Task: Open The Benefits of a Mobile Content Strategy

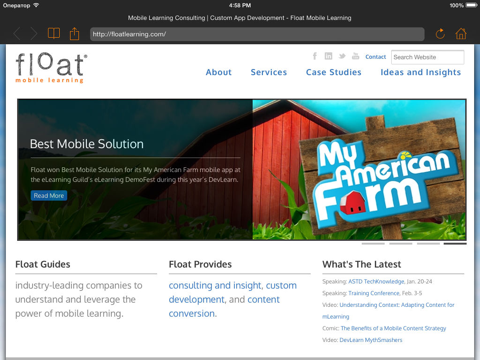Action: [393, 328]
